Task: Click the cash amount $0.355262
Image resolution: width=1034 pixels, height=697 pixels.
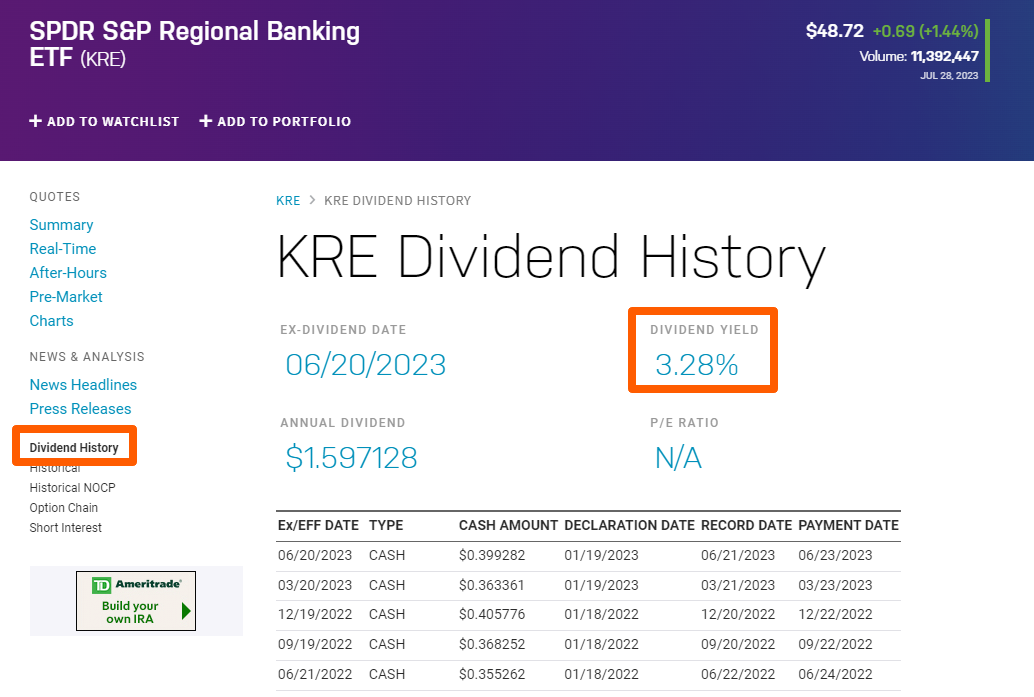Action: click(x=492, y=675)
